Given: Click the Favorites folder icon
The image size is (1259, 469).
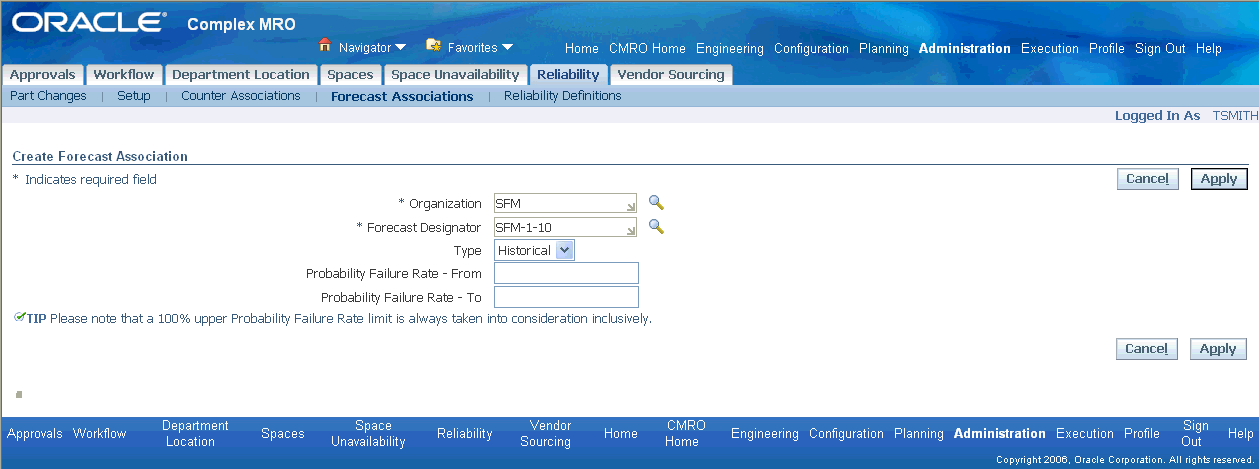Looking at the screenshot, I should 434,46.
